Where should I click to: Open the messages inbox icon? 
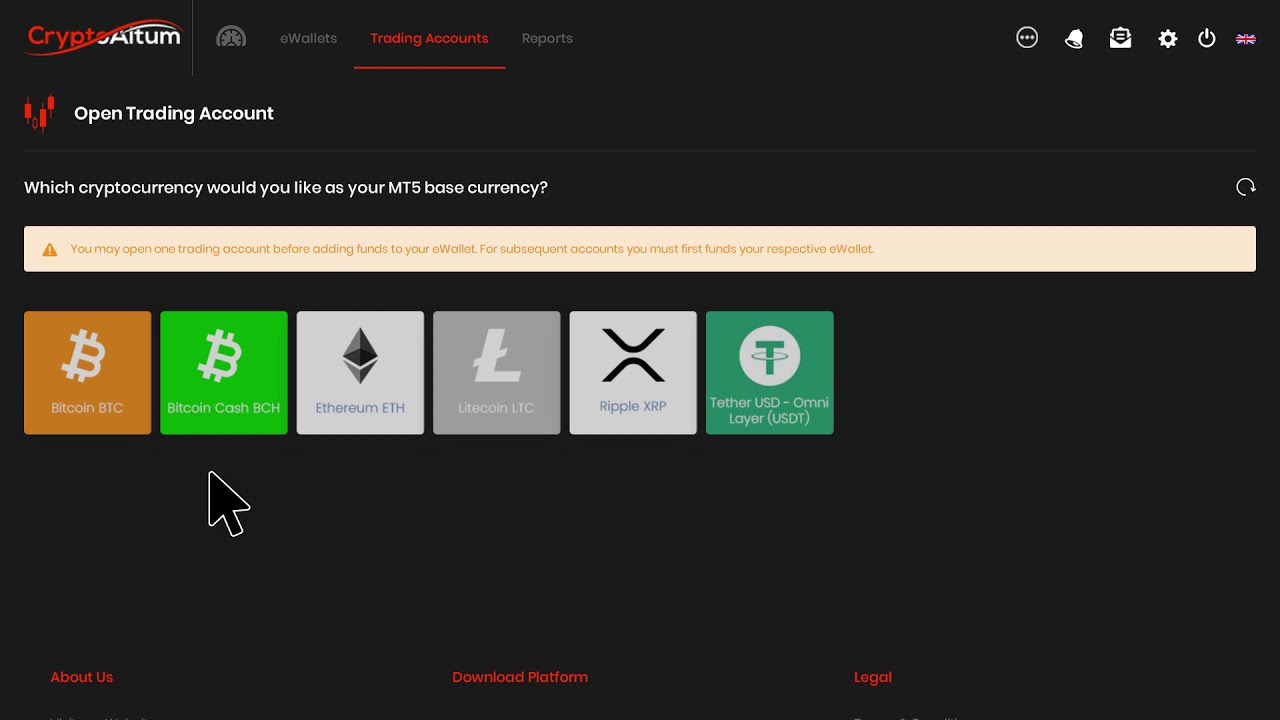[x=1120, y=38]
